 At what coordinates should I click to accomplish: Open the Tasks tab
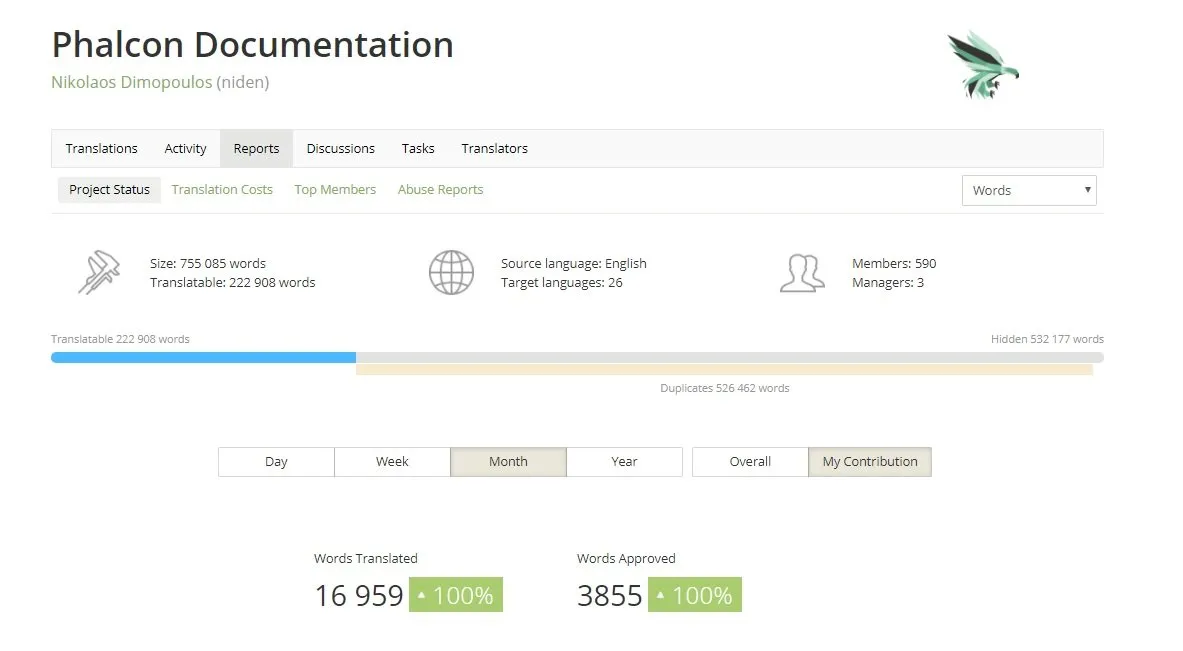coord(418,149)
